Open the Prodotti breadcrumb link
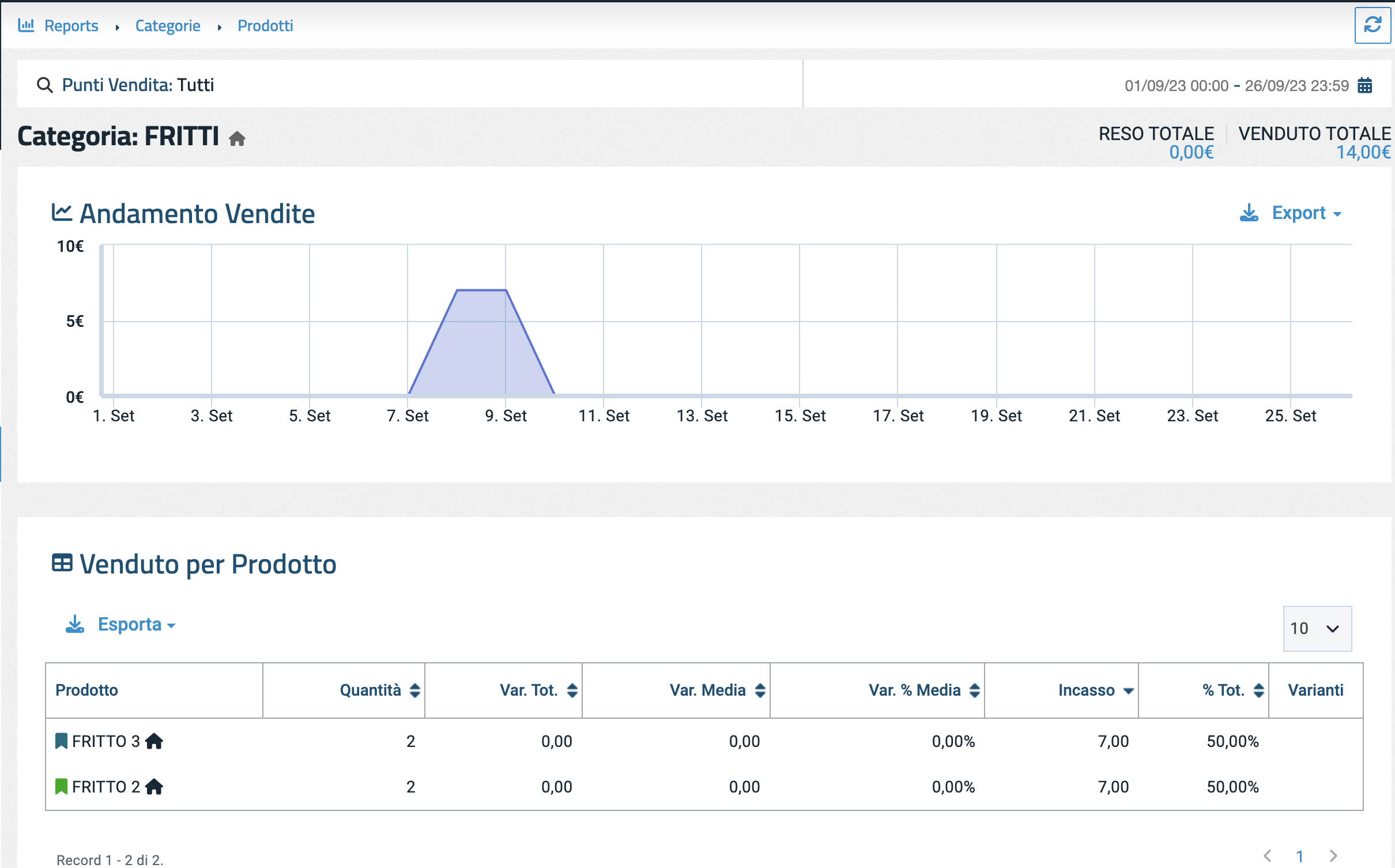Viewport: 1395px width, 868px height. pos(265,25)
